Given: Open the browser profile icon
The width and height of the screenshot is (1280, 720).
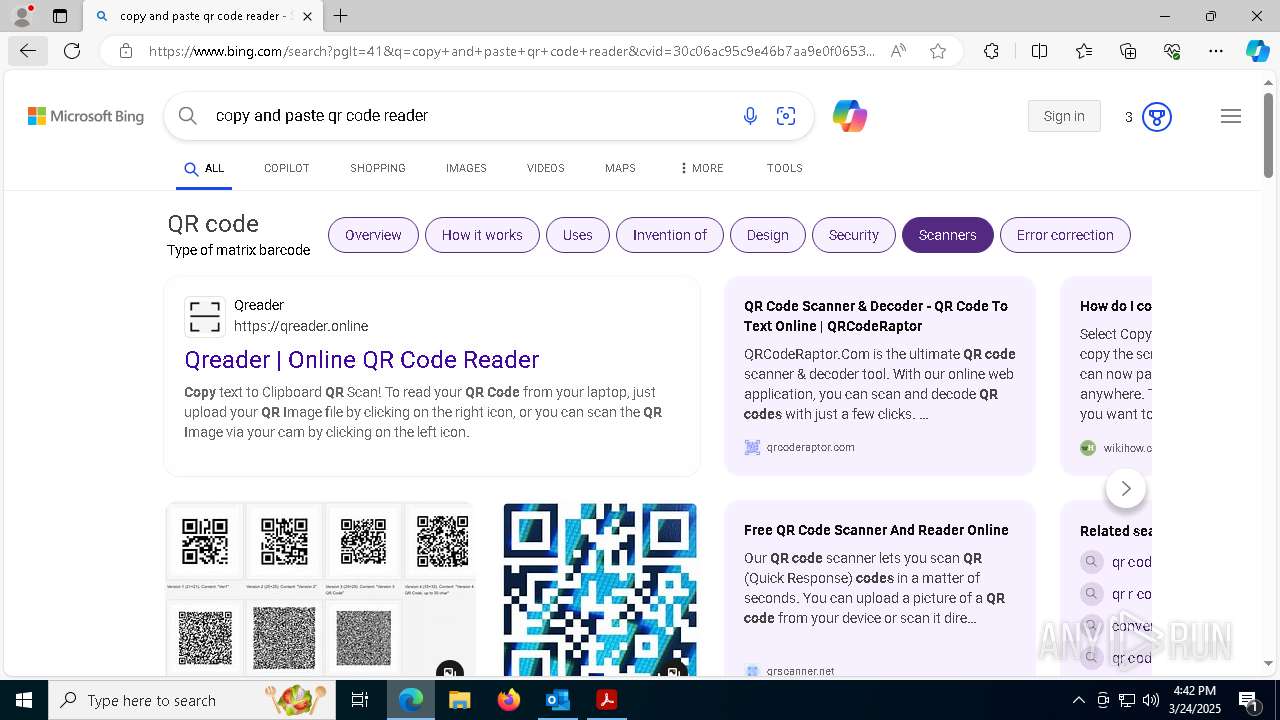Looking at the screenshot, I should 22,16.
